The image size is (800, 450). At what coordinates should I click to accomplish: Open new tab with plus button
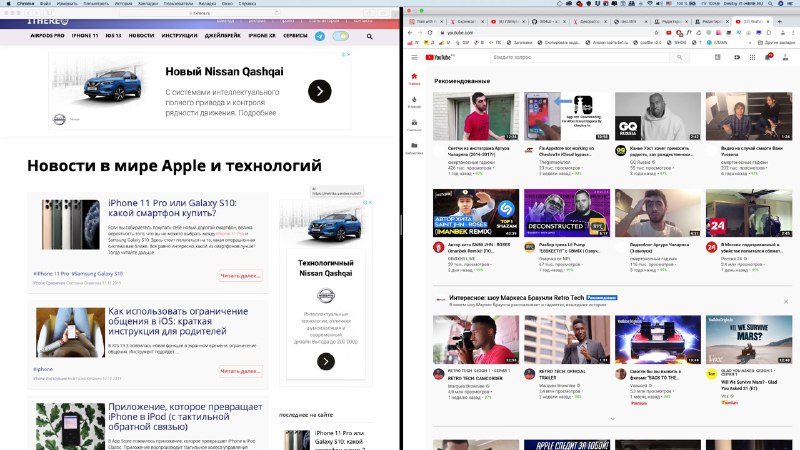tap(780, 21)
